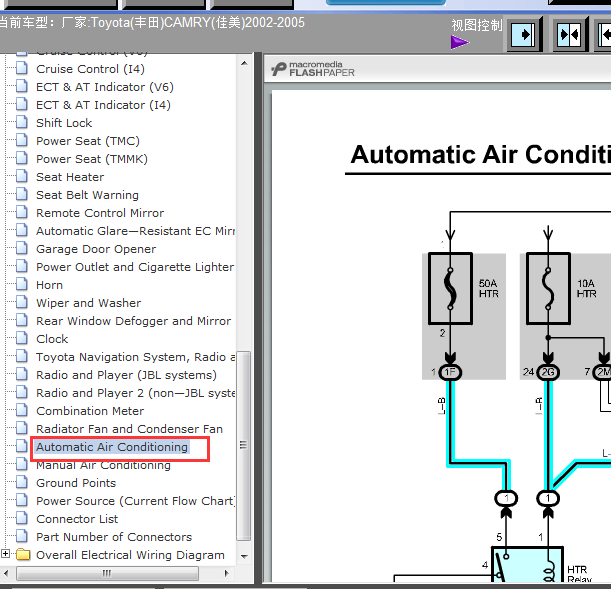Open Automatic Glare-Resistant EC Mirror entry
611x589 pixels.
point(136,231)
